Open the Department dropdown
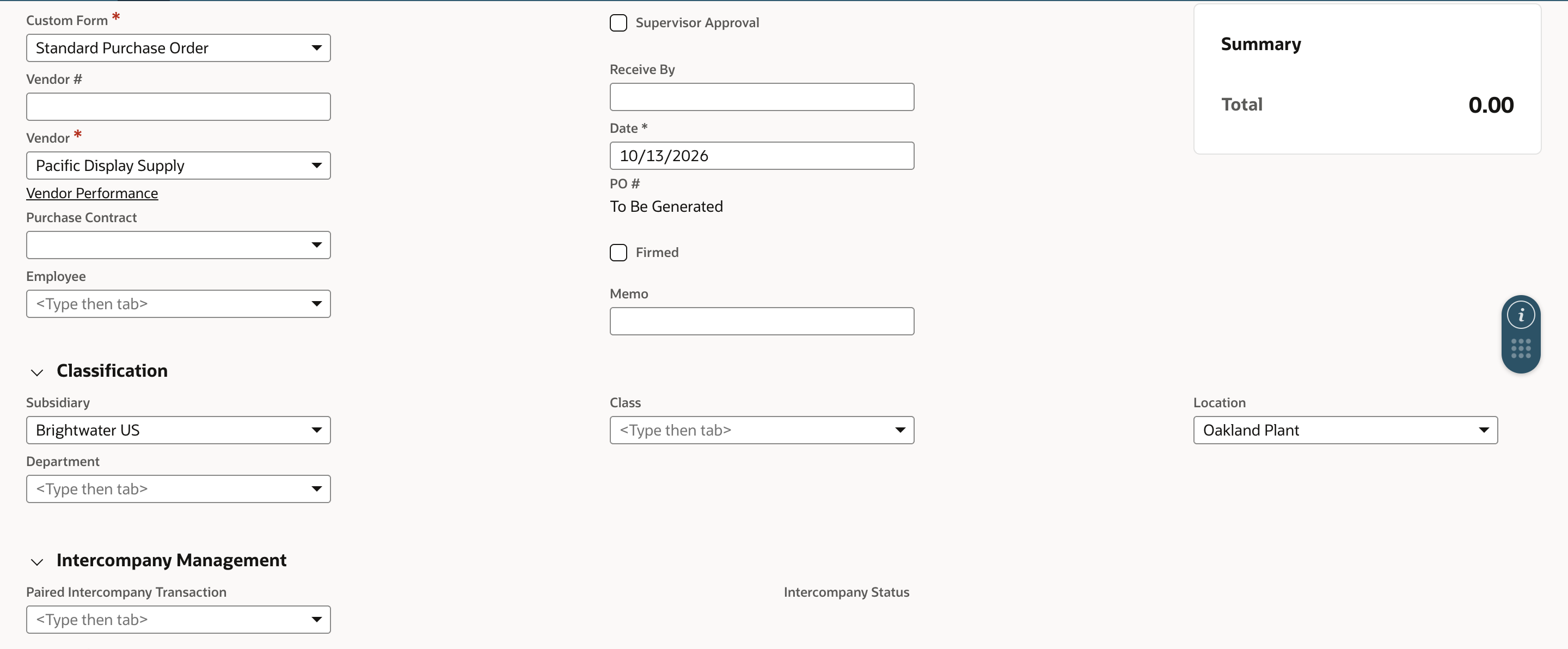This screenshot has width=1568, height=649. click(x=179, y=489)
